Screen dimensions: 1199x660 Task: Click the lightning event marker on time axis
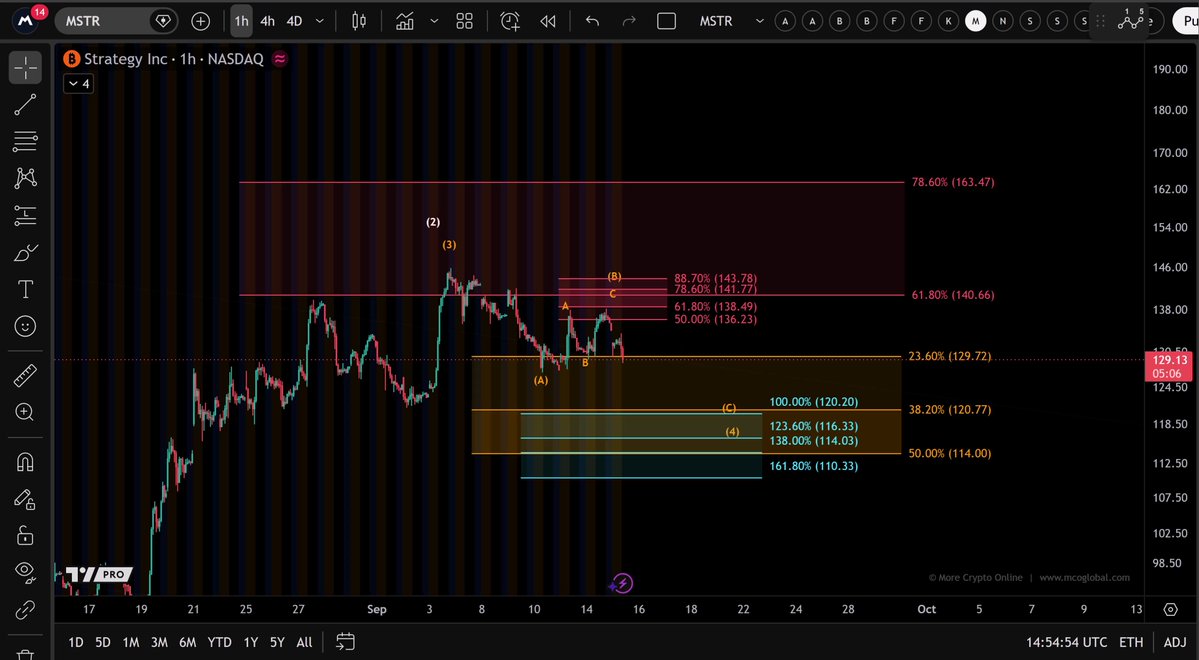[622, 584]
